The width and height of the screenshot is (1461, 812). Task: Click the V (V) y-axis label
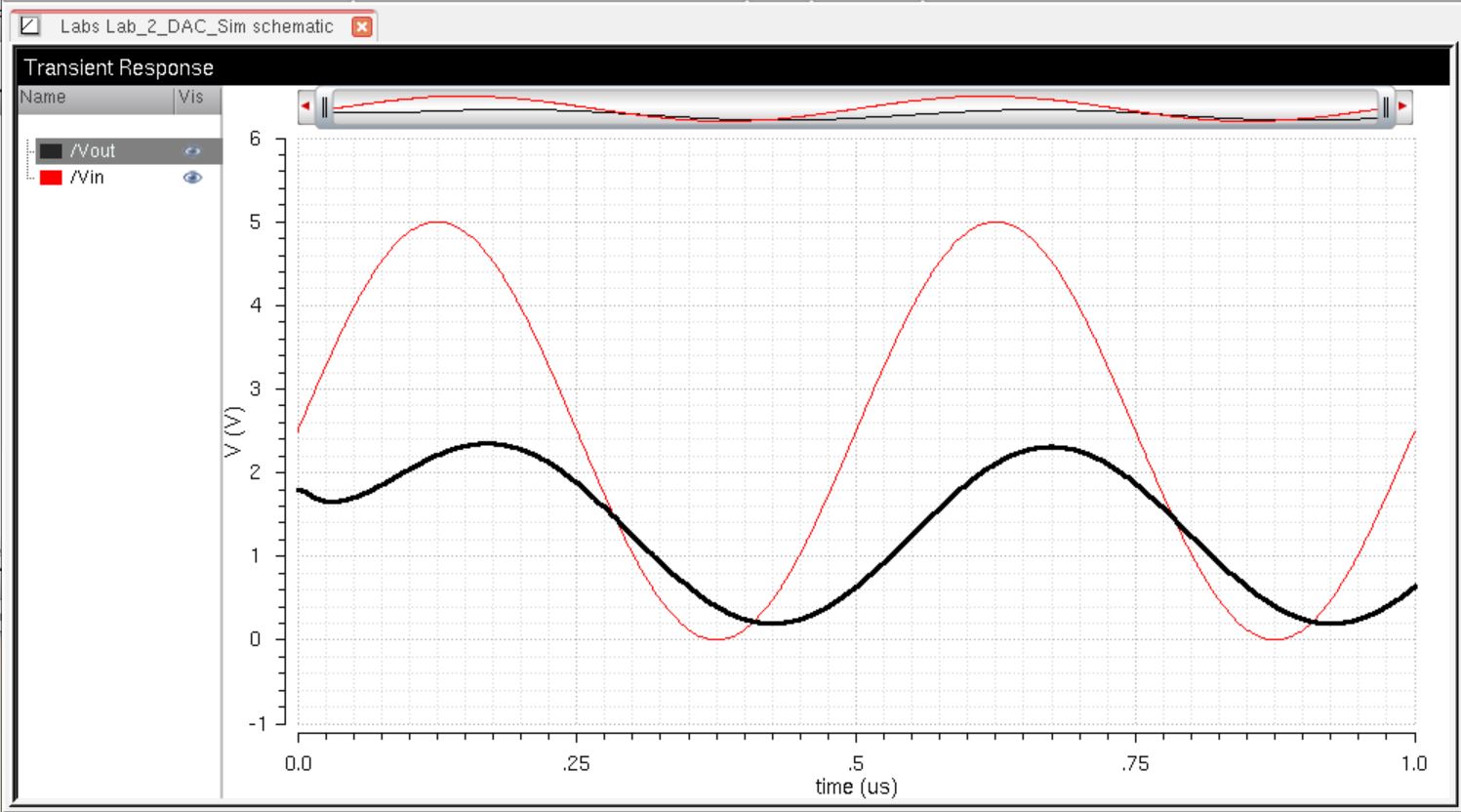[x=233, y=431]
